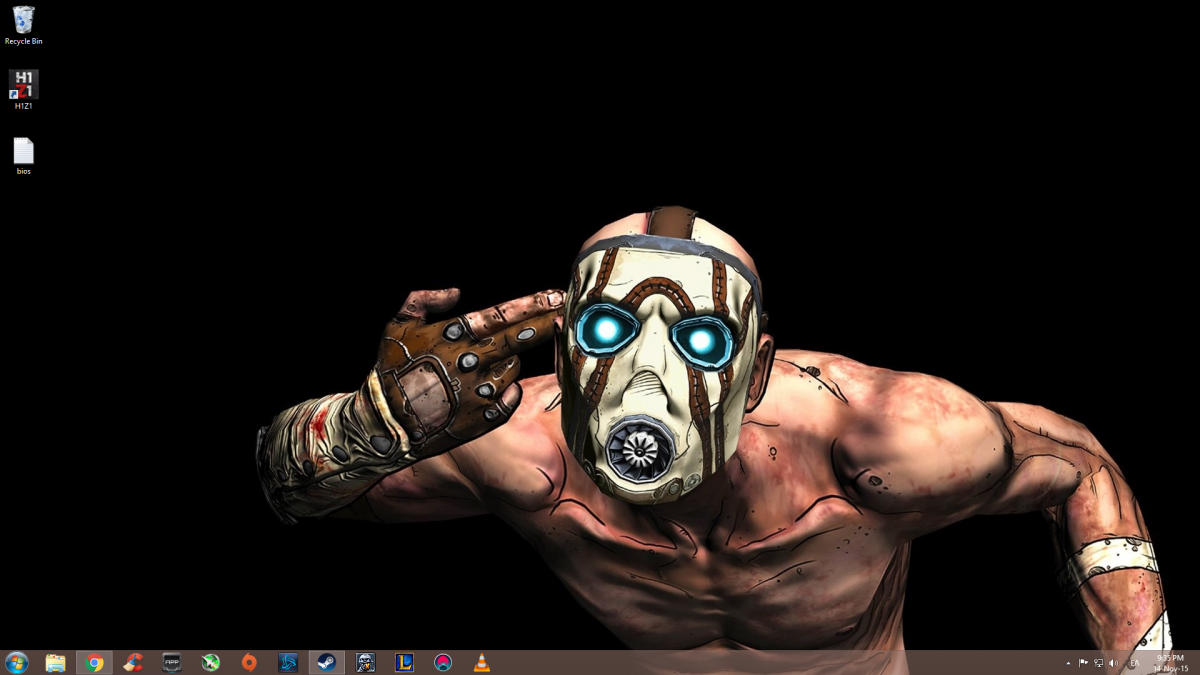
Task: Open the pink circular app icon
Action: coord(443,663)
